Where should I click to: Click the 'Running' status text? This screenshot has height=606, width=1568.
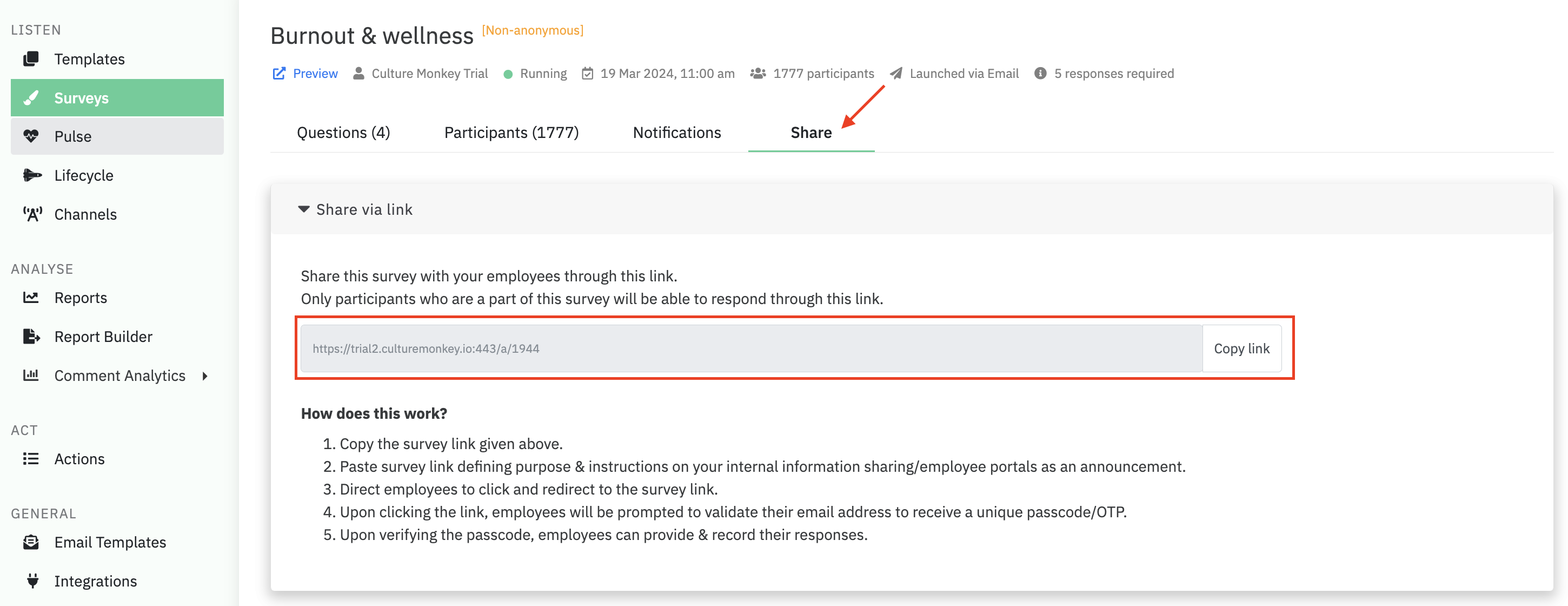[543, 73]
